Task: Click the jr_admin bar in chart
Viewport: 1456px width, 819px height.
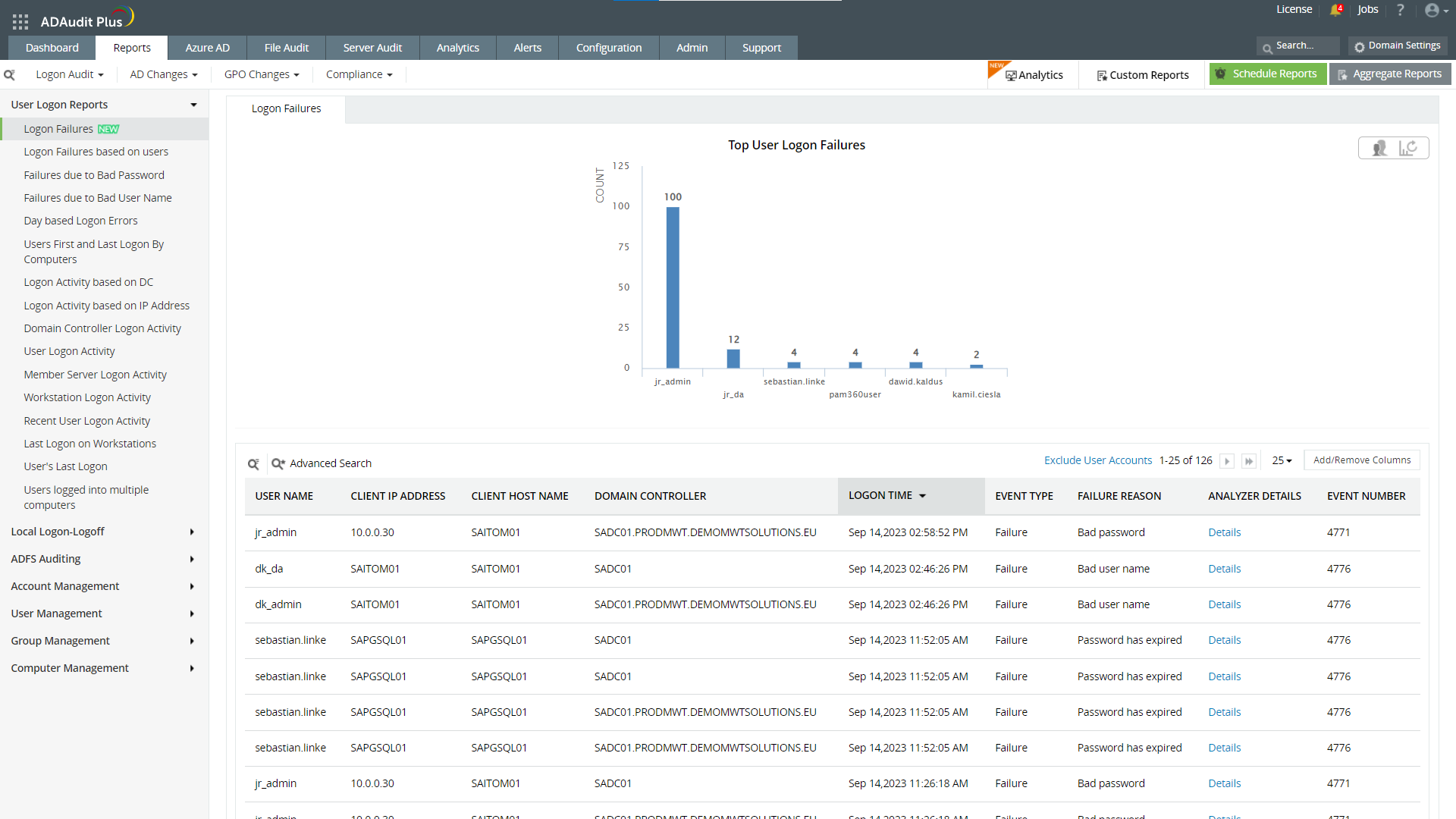Action: click(673, 288)
